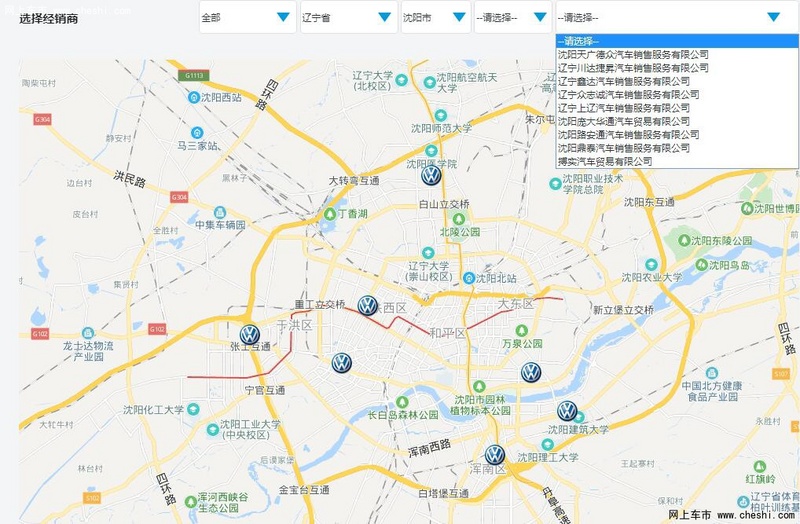Image resolution: width=800 pixels, height=524 pixels.
Task: Click the 沈阳鸟岛 icon
Action: pos(702,265)
